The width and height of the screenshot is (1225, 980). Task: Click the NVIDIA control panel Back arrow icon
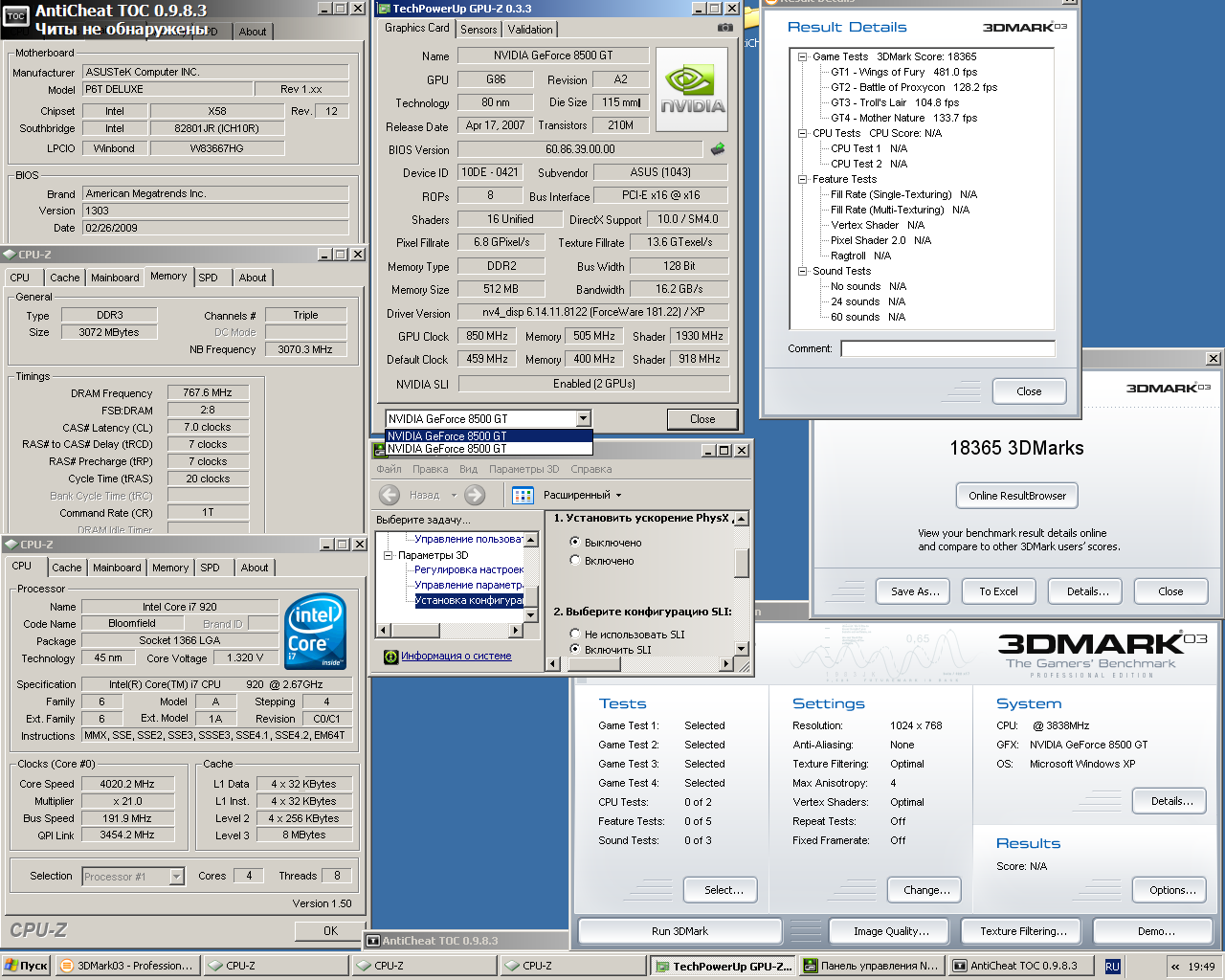[x=390, y=495]
